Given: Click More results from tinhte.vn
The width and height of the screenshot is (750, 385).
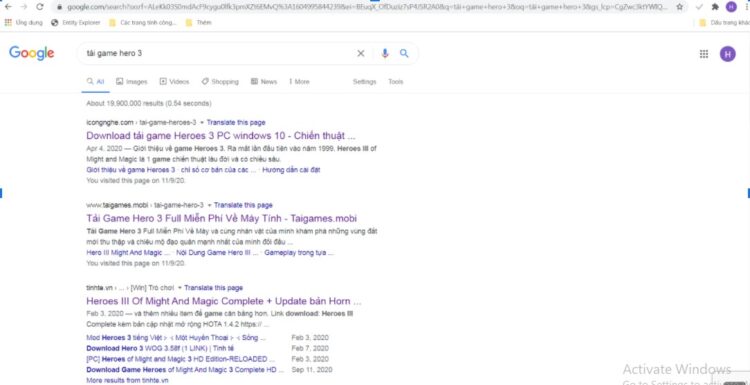Looking at the screenshot, I should [127, 381].
